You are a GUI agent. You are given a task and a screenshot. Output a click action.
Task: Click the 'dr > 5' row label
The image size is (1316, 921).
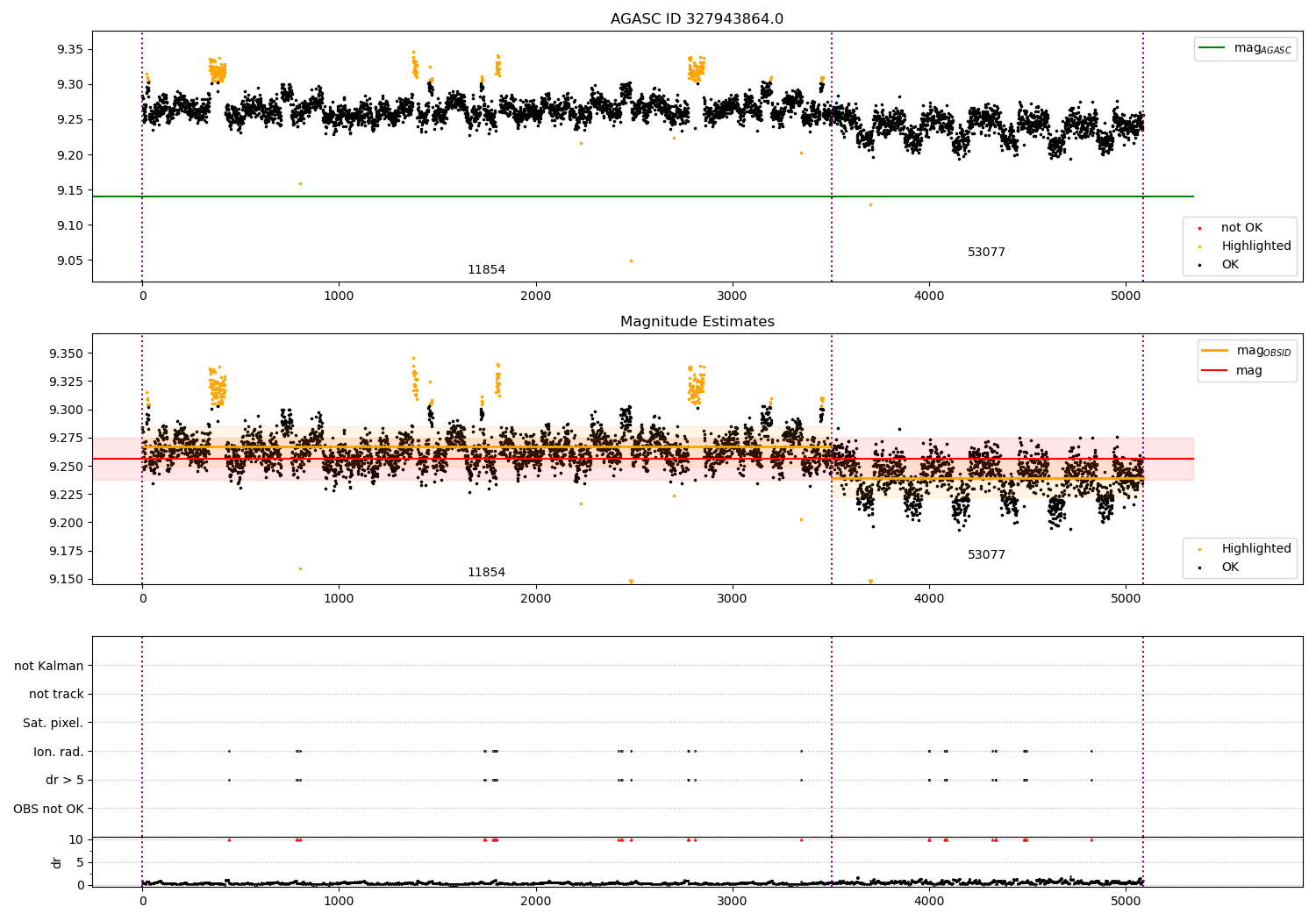pos(65,780)
